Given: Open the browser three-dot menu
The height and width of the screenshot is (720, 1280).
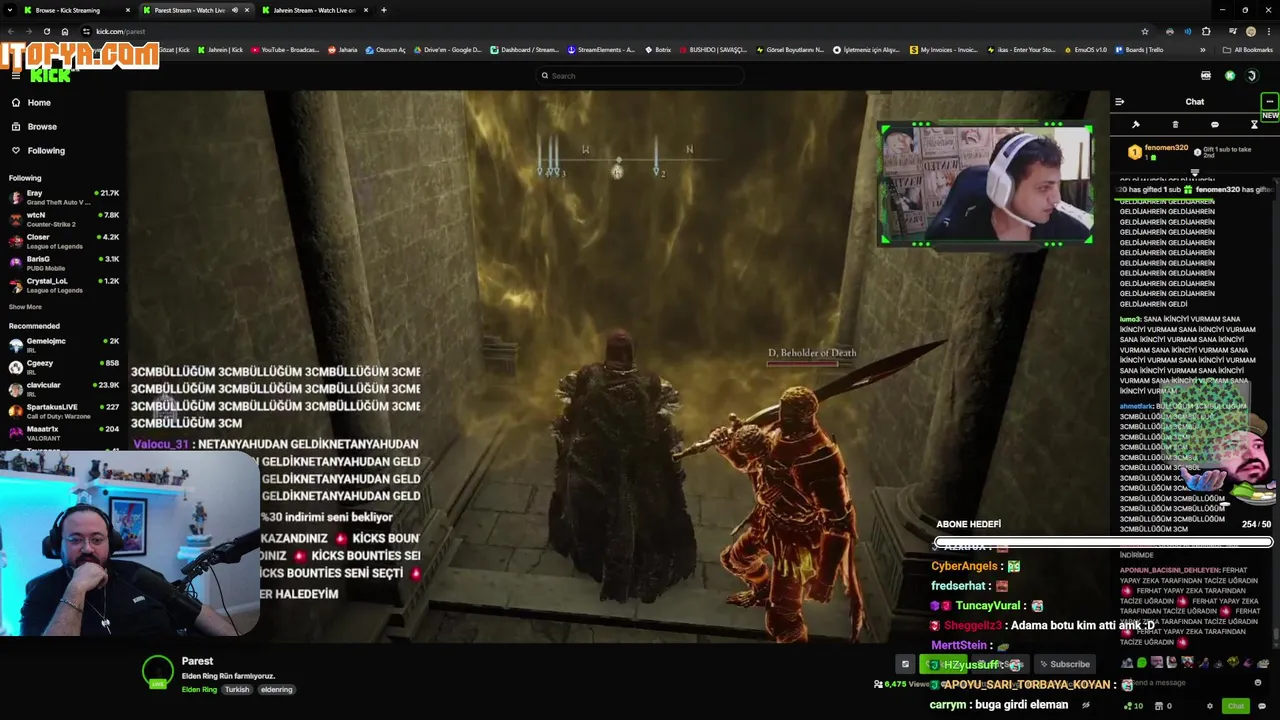Looking at the screenshot, I should pos(1268,31).
